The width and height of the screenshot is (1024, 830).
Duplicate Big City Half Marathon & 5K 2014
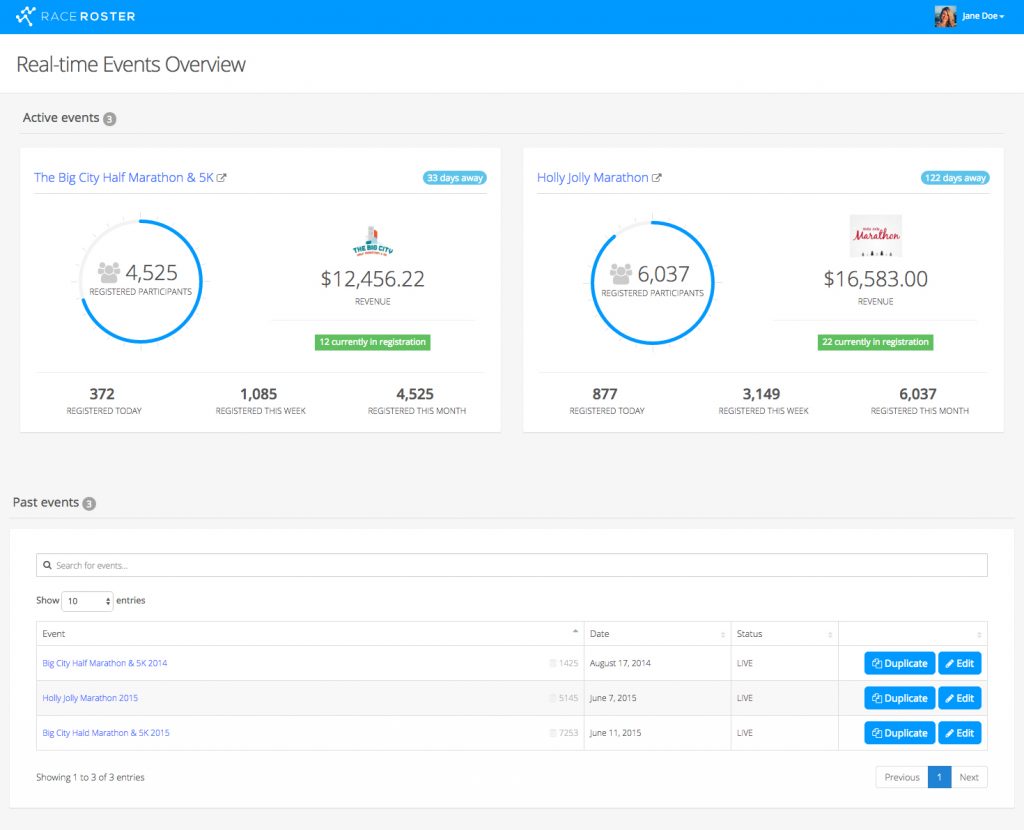[x=899, y=663]
